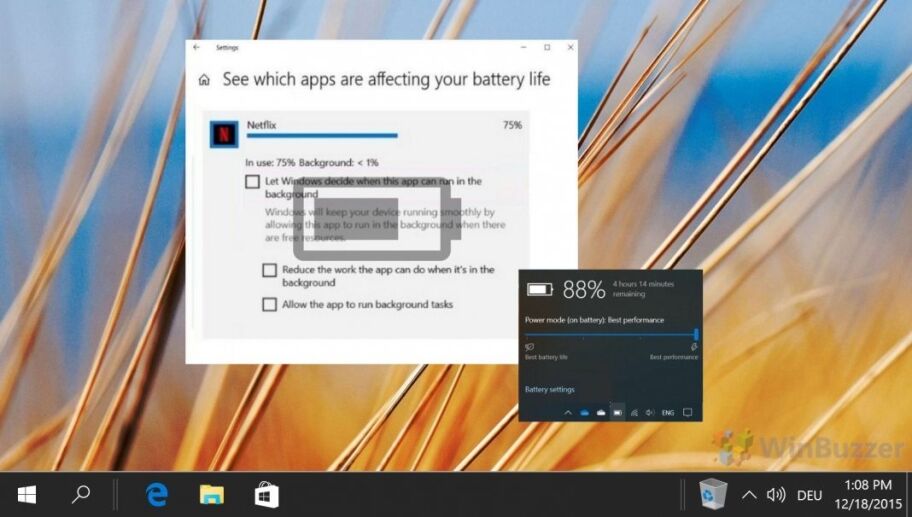Click the Netflix app name
This screenshot has width=912, height=517.
261,124
